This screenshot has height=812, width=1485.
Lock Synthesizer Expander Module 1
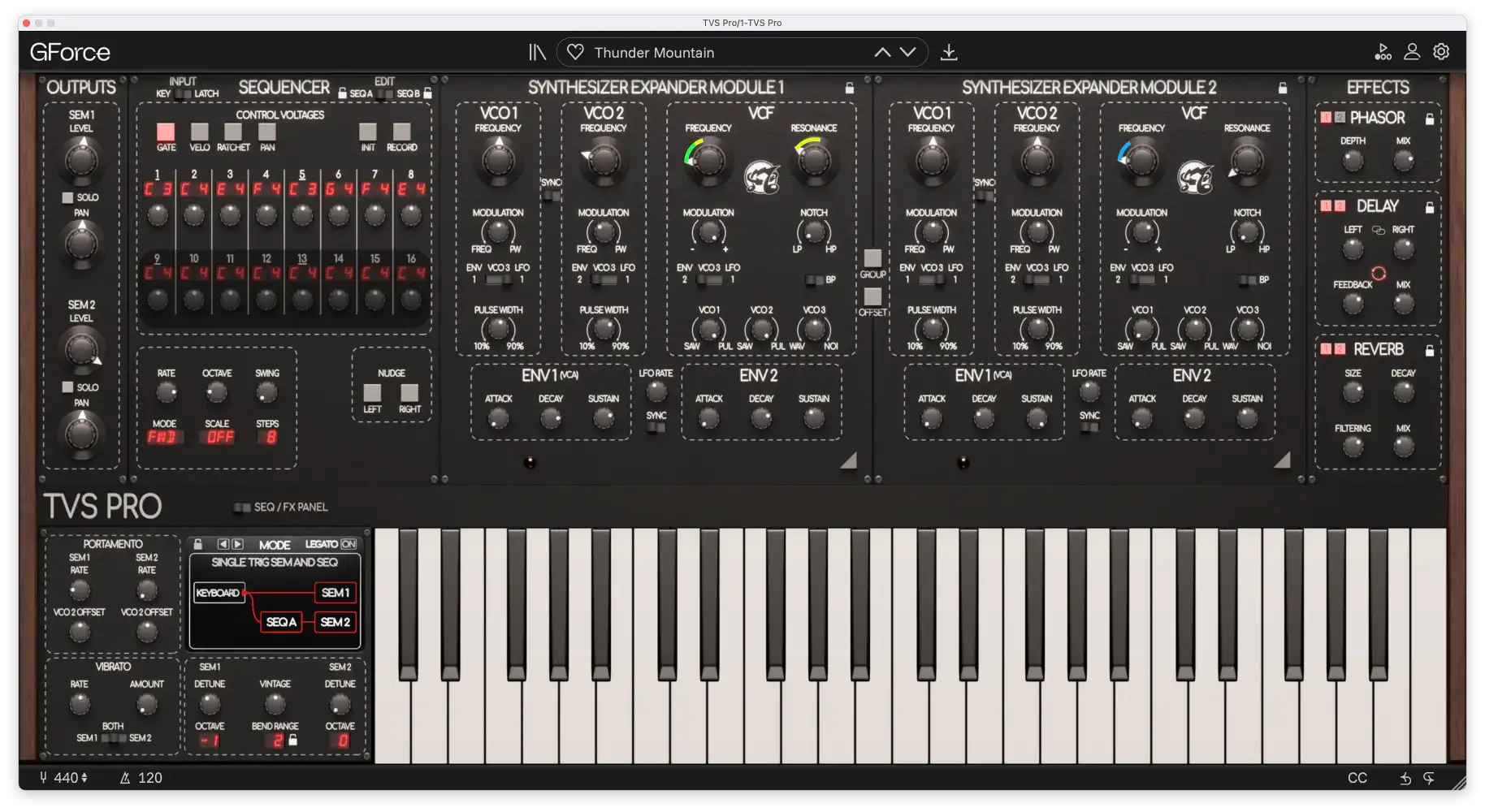pyautogui.click(x=850, y=88)
